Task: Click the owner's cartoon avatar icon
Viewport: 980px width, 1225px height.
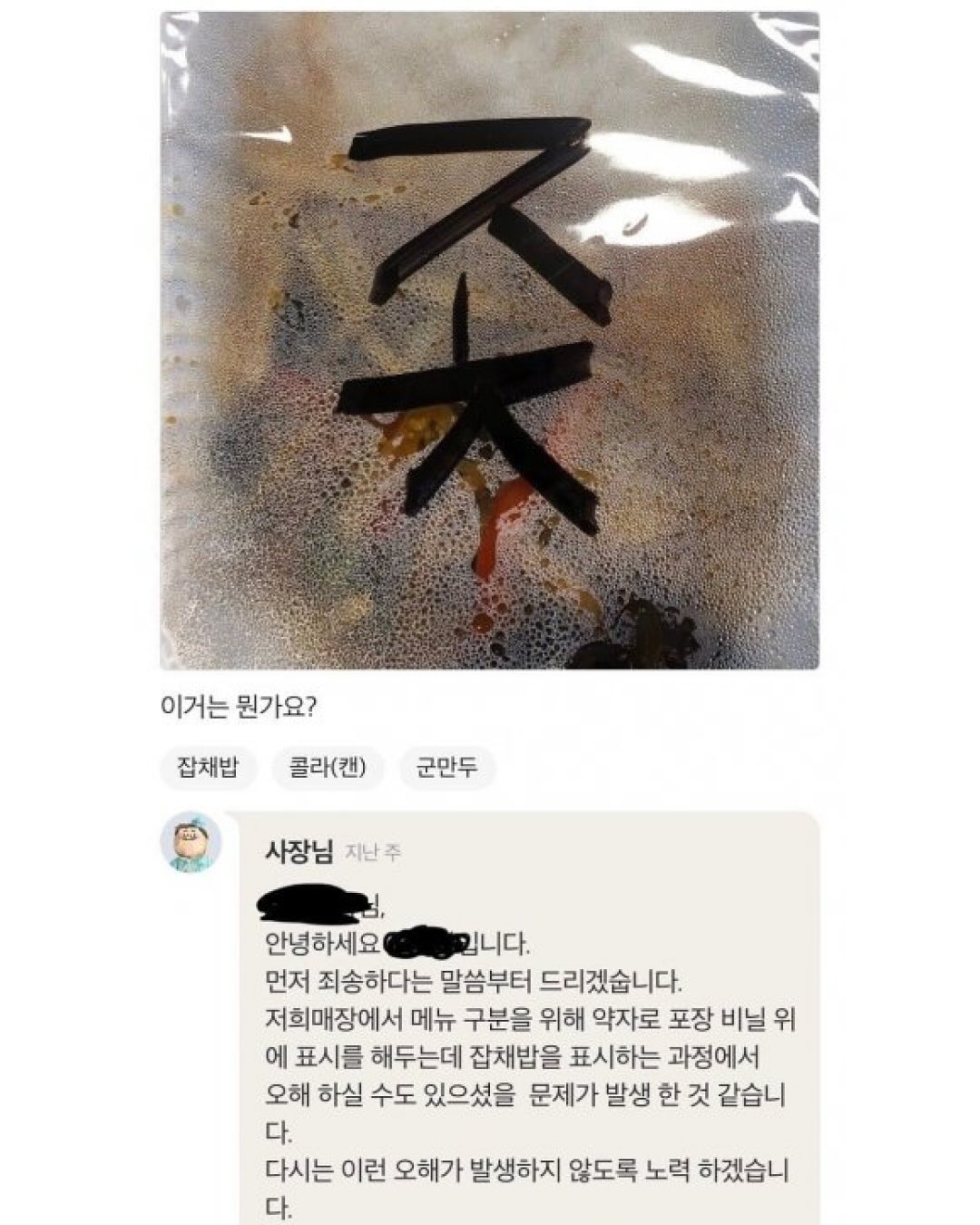Action: [191, 842]
